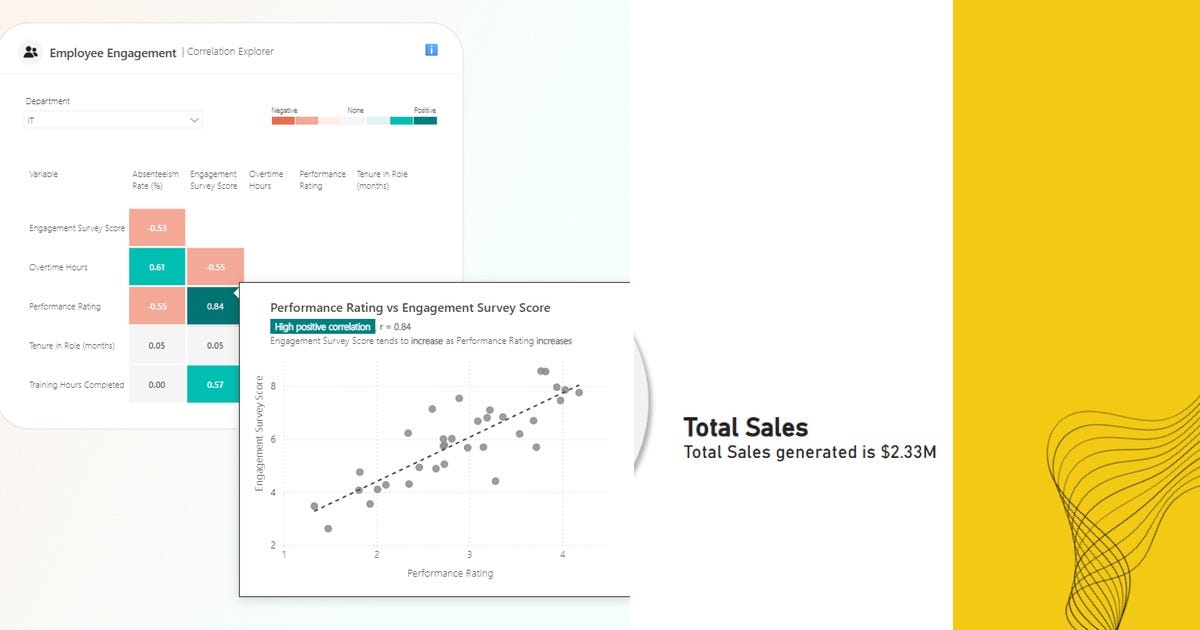Click the Employee Engagement people icon
The height and width of the screenshot is (630, 1200).
click(31, 51)
